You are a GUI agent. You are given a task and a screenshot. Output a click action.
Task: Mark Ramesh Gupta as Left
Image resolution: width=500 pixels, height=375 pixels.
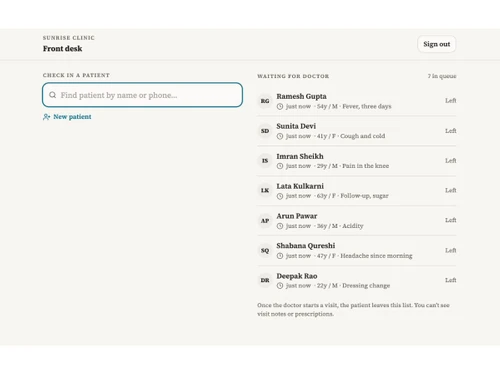tap(451, 100)
